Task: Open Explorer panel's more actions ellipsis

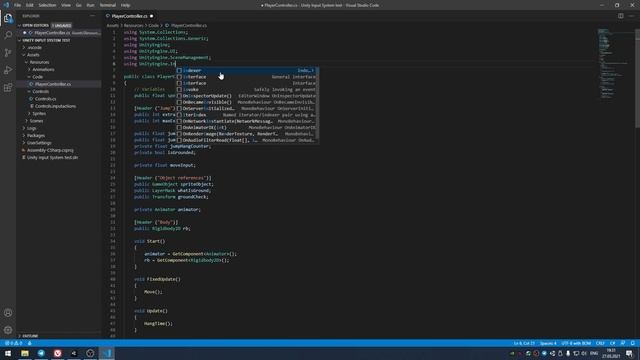Action: pyautogui.click(x=93, y=16)
